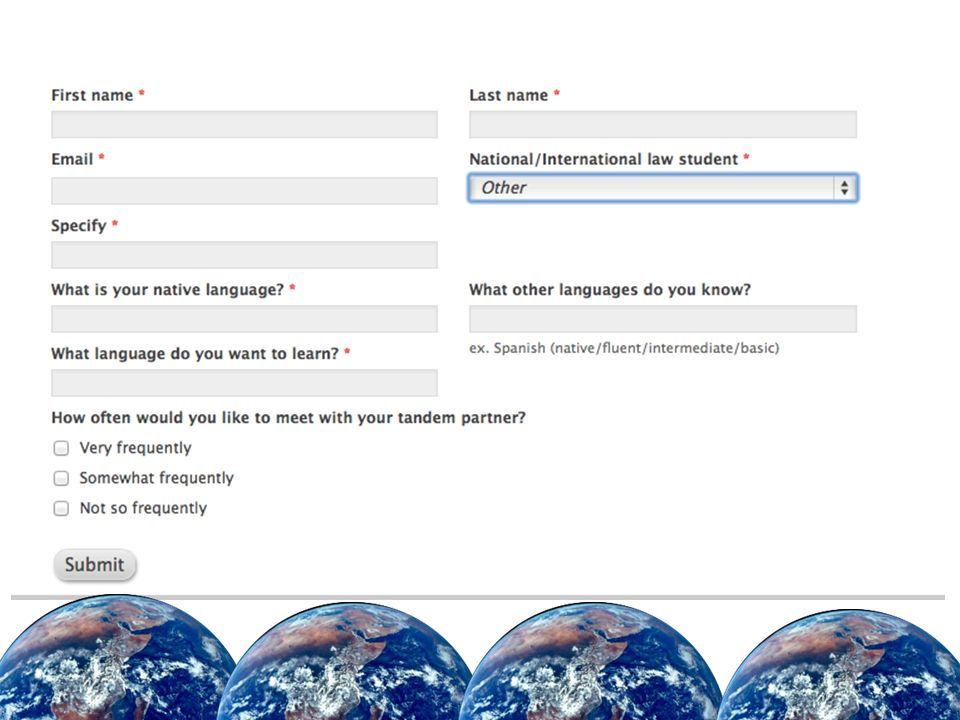Image resolution: width=960 pixels, height=720 pixels.
Task: Submit the tandem partner form
Action: [x=95, y=564]
